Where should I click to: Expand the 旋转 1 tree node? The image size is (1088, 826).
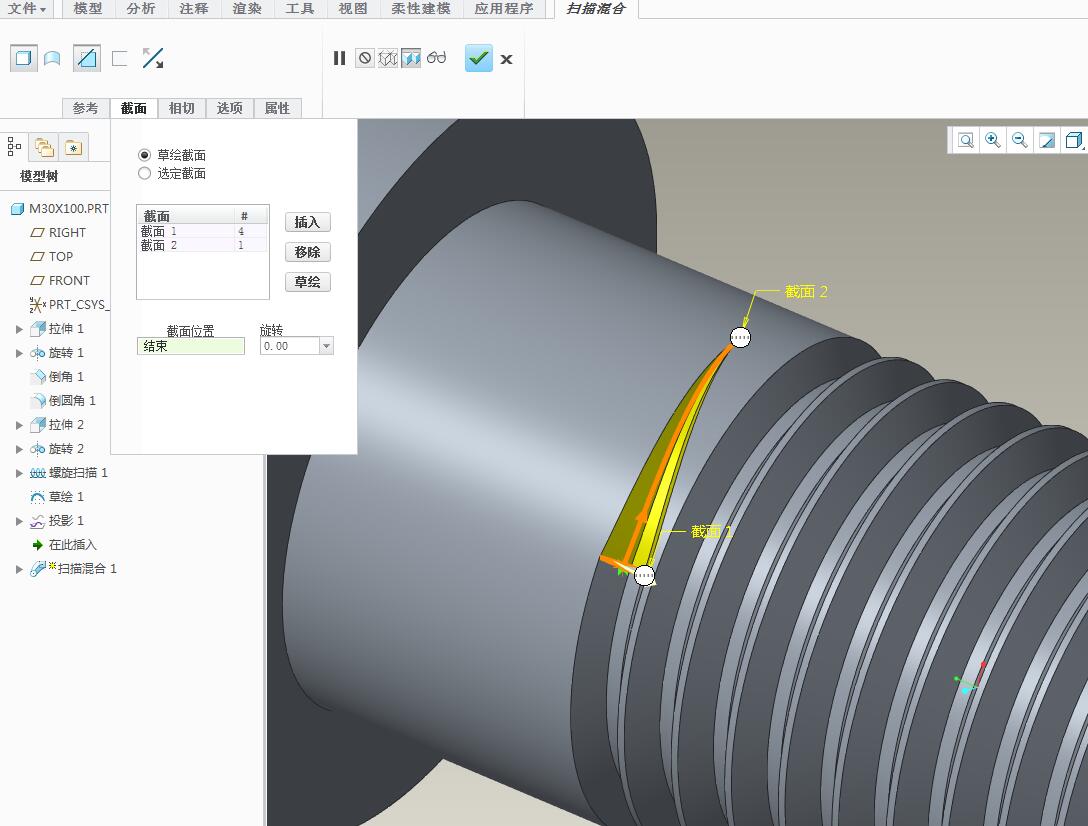click(x=19, y=353)
